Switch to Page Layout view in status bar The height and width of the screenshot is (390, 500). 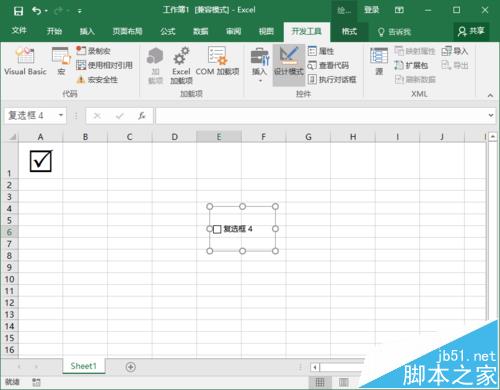(x=344, y=382)
